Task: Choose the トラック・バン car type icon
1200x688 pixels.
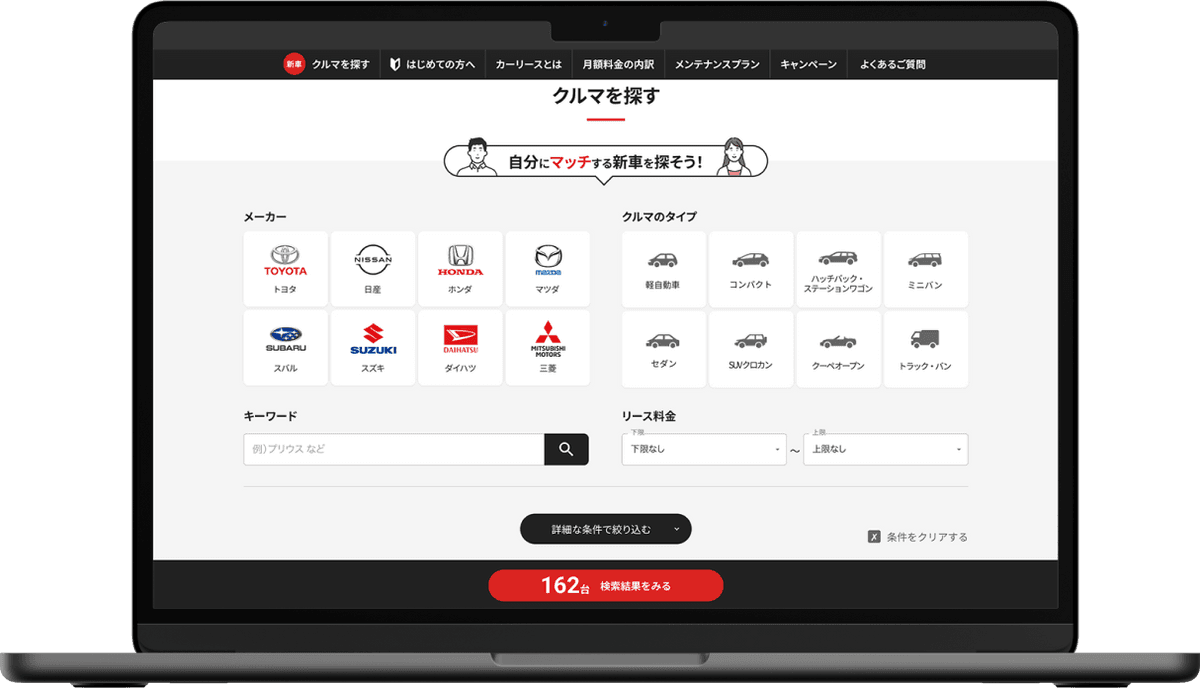Action: 926,339
